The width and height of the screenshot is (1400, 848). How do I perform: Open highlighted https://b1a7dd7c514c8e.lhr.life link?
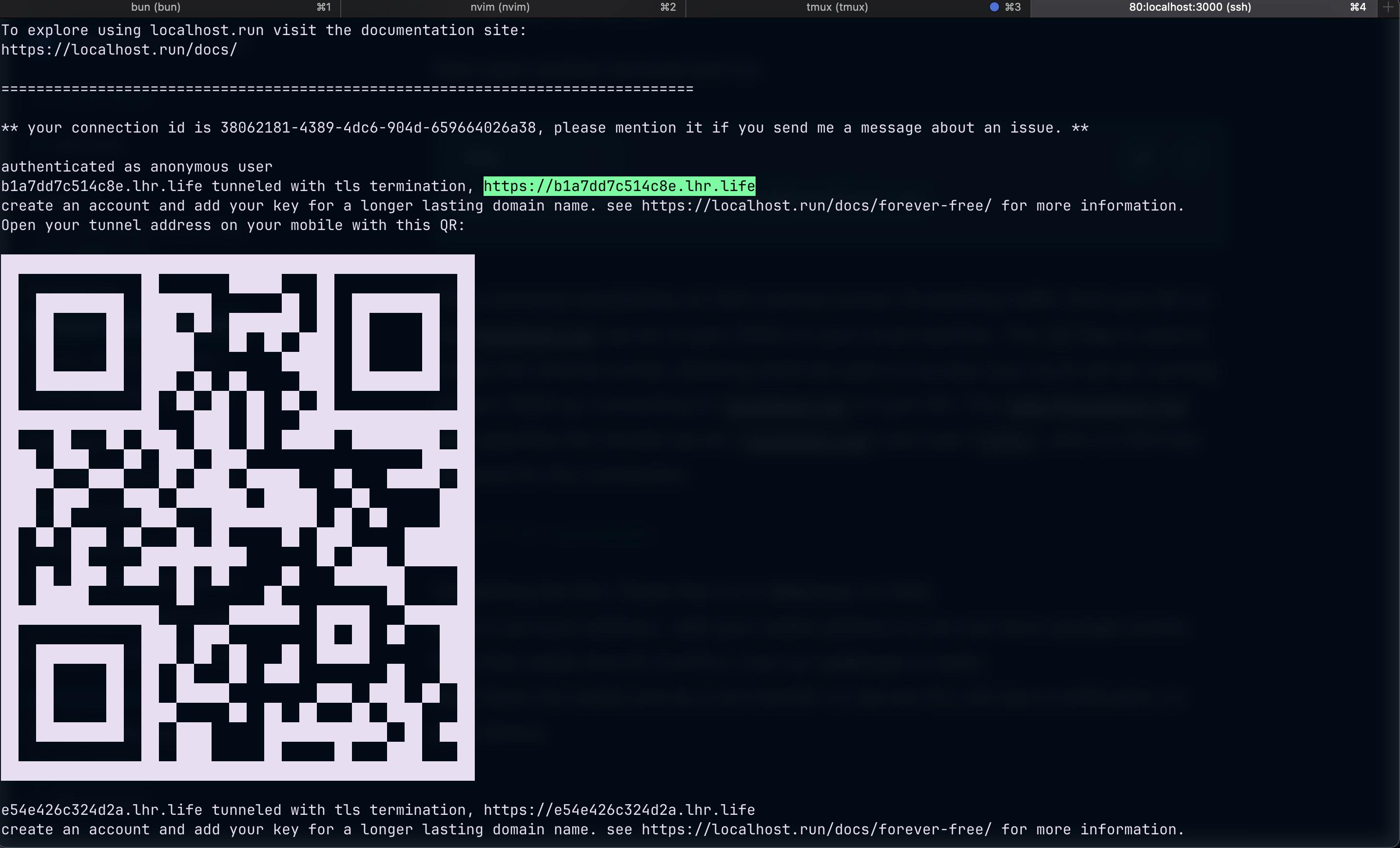619,186
